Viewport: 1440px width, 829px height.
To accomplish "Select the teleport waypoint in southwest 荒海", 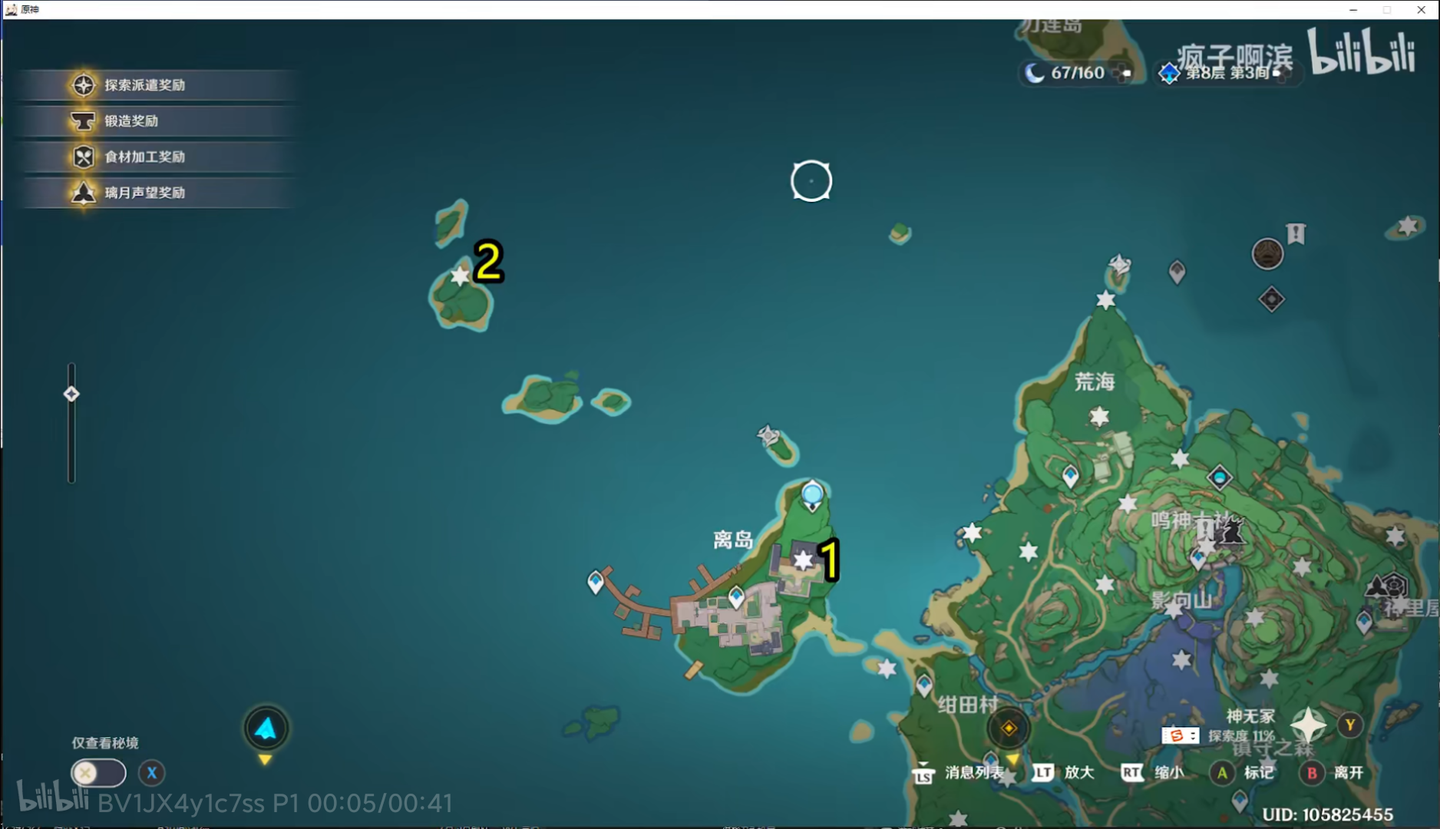I will [1071, 476].
